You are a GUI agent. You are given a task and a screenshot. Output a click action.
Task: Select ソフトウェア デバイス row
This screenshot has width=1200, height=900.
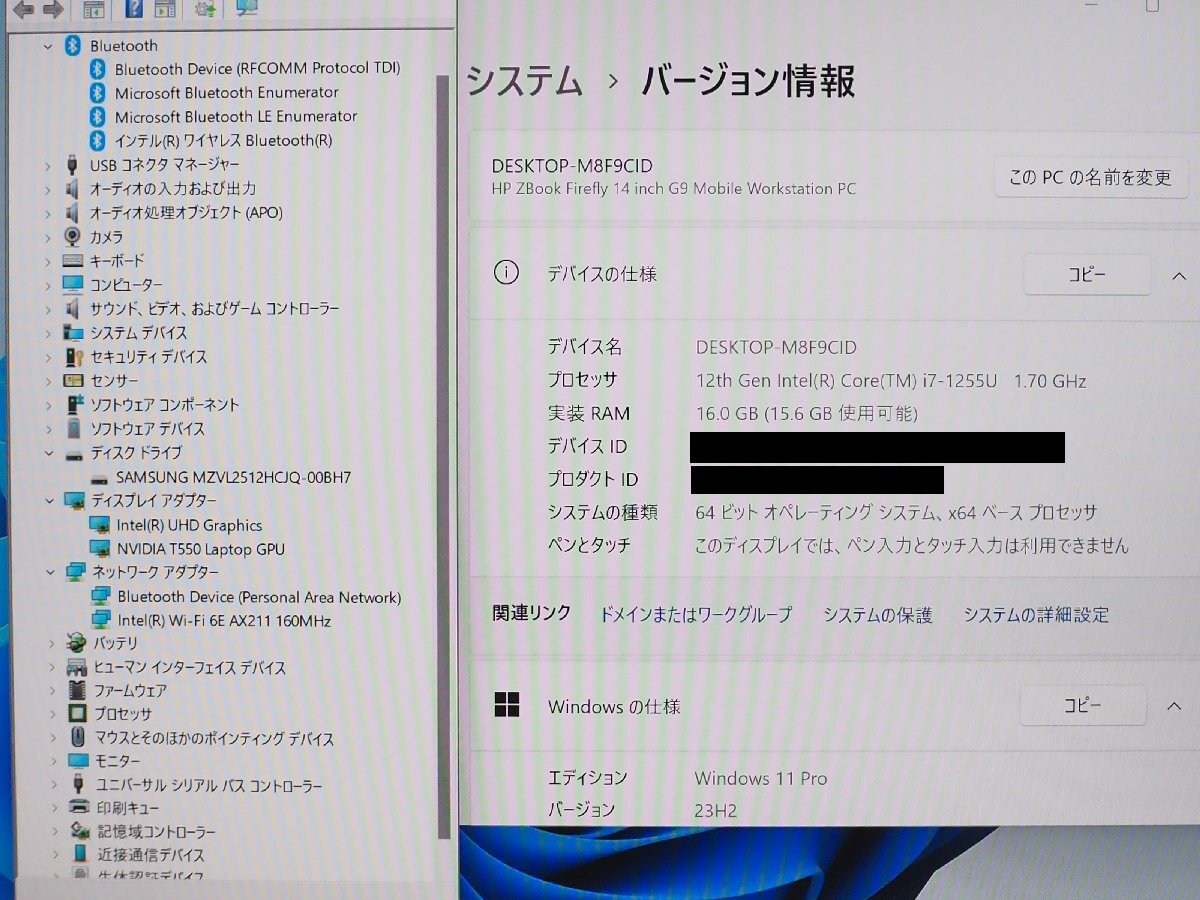(x=147, y=429)
